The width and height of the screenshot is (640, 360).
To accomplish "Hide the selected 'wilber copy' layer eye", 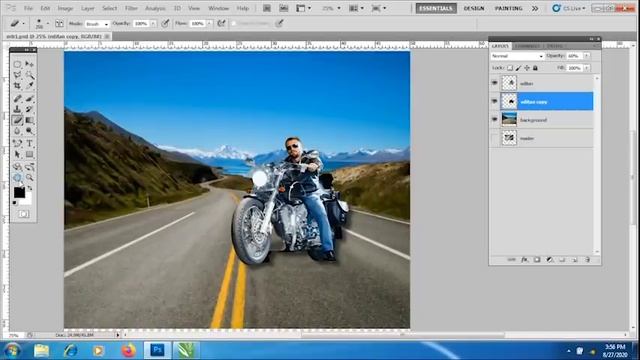I will [495, 101].
